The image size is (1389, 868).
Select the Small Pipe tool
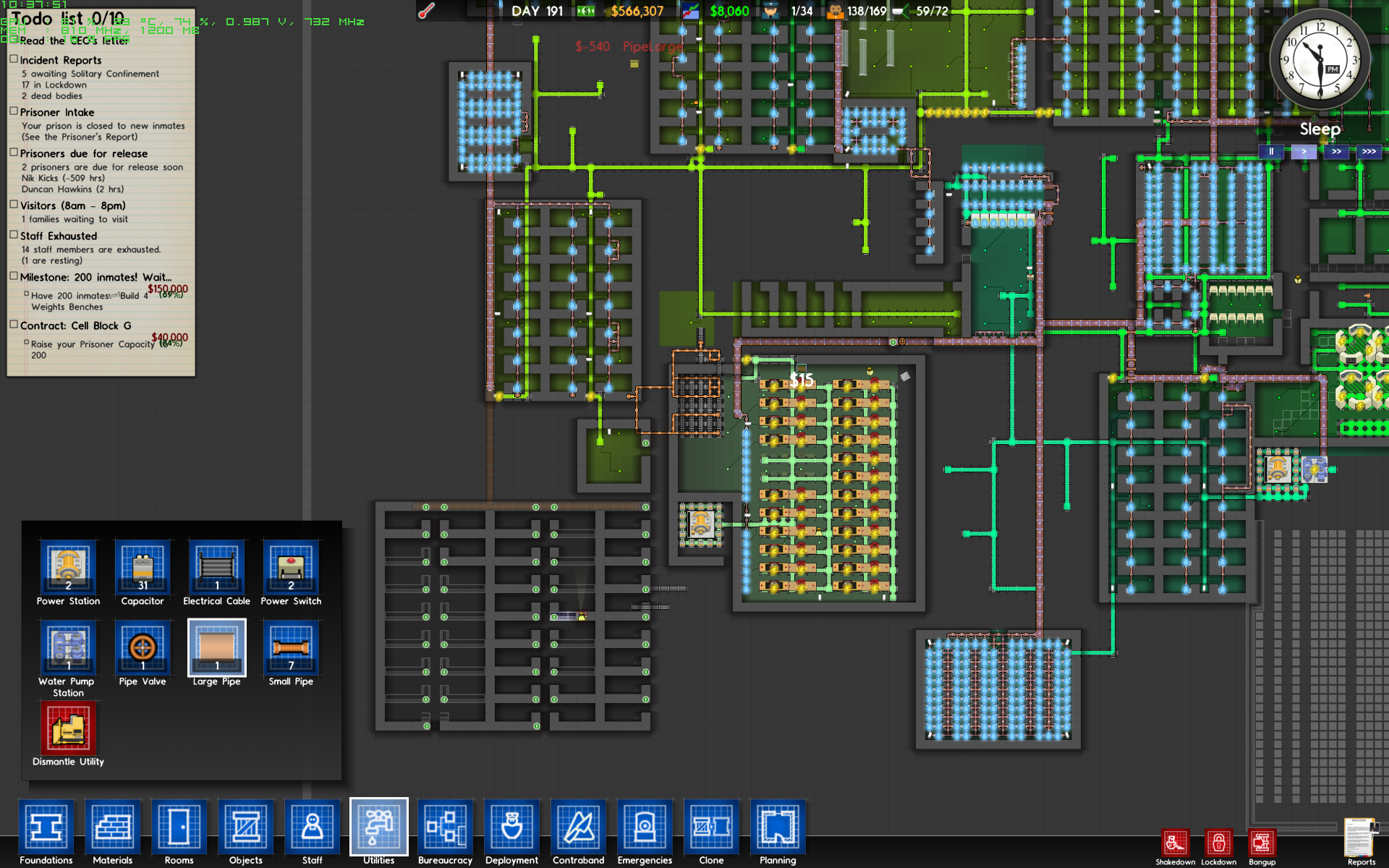pos(291,647)
